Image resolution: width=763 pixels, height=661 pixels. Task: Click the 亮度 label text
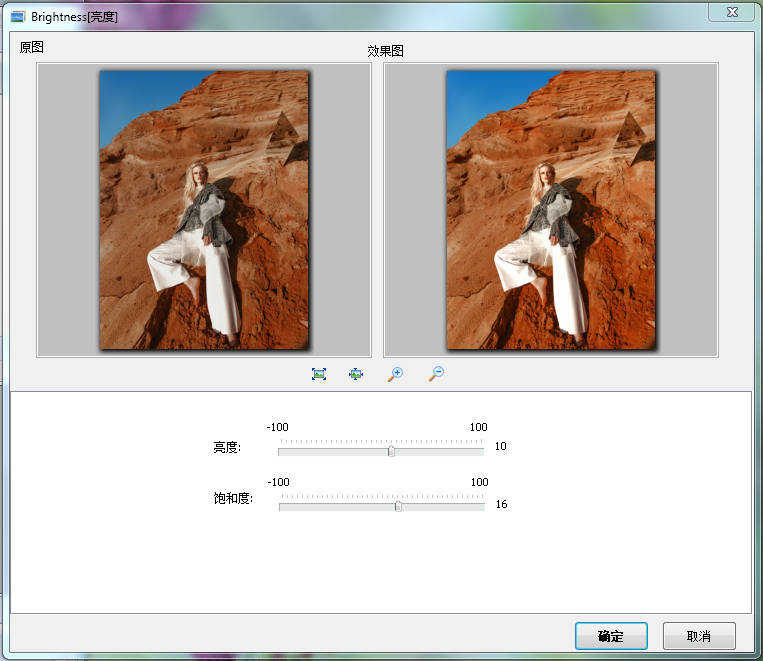tap(226, 447)
